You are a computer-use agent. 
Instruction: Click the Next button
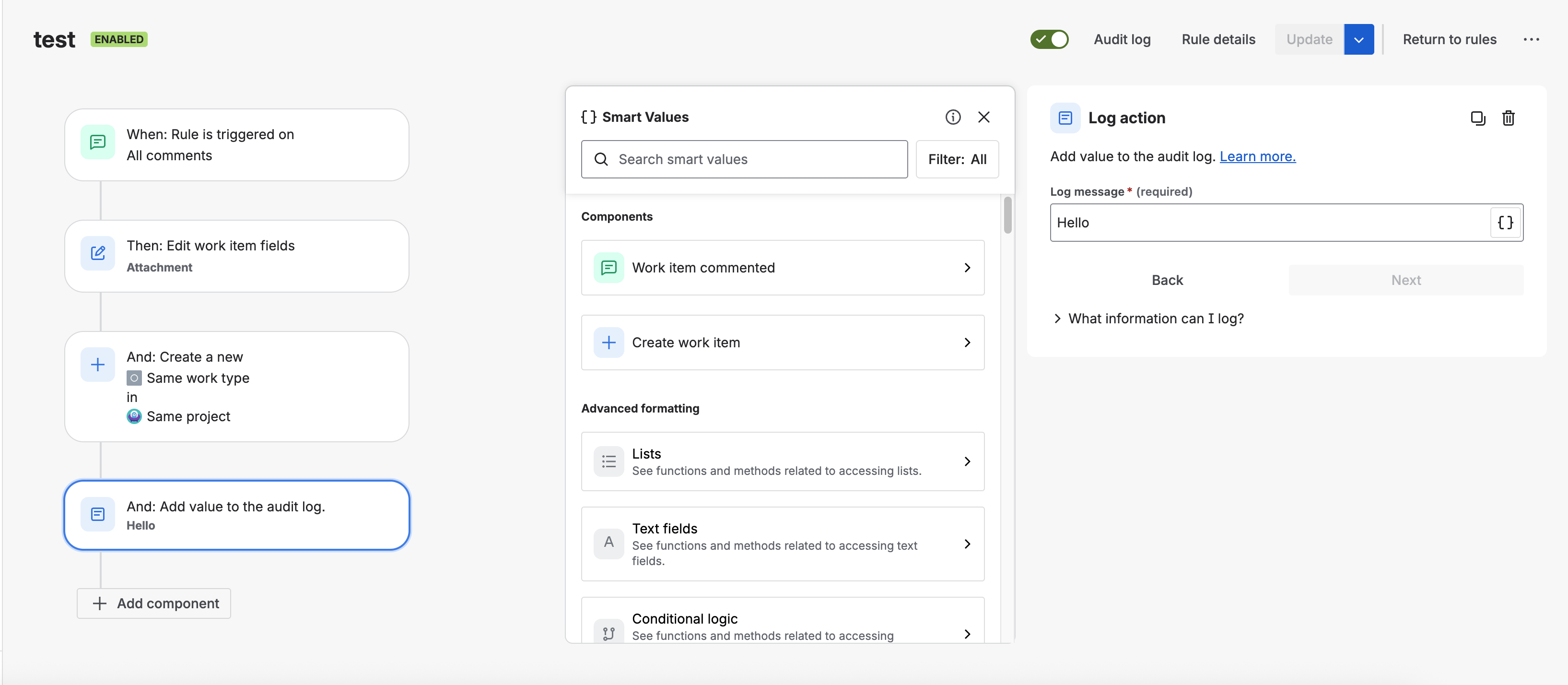coord(1406,280)
